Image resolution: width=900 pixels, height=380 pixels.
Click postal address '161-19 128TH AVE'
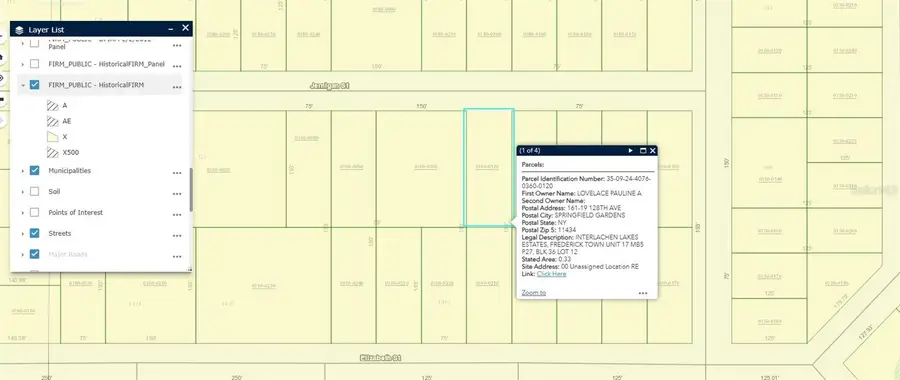[594, 208]
